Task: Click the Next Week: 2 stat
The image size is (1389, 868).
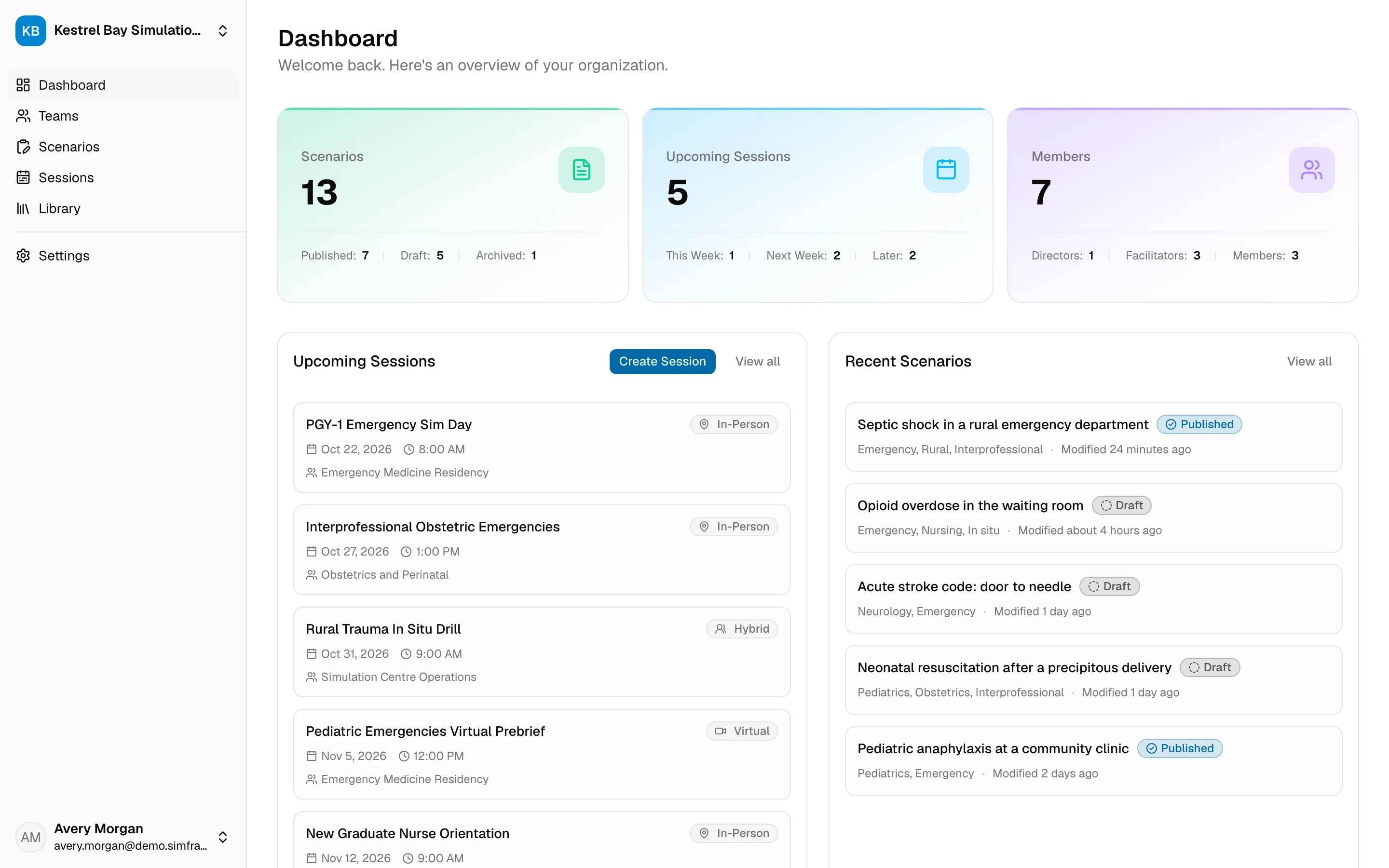Action: (x=803, y=256)
